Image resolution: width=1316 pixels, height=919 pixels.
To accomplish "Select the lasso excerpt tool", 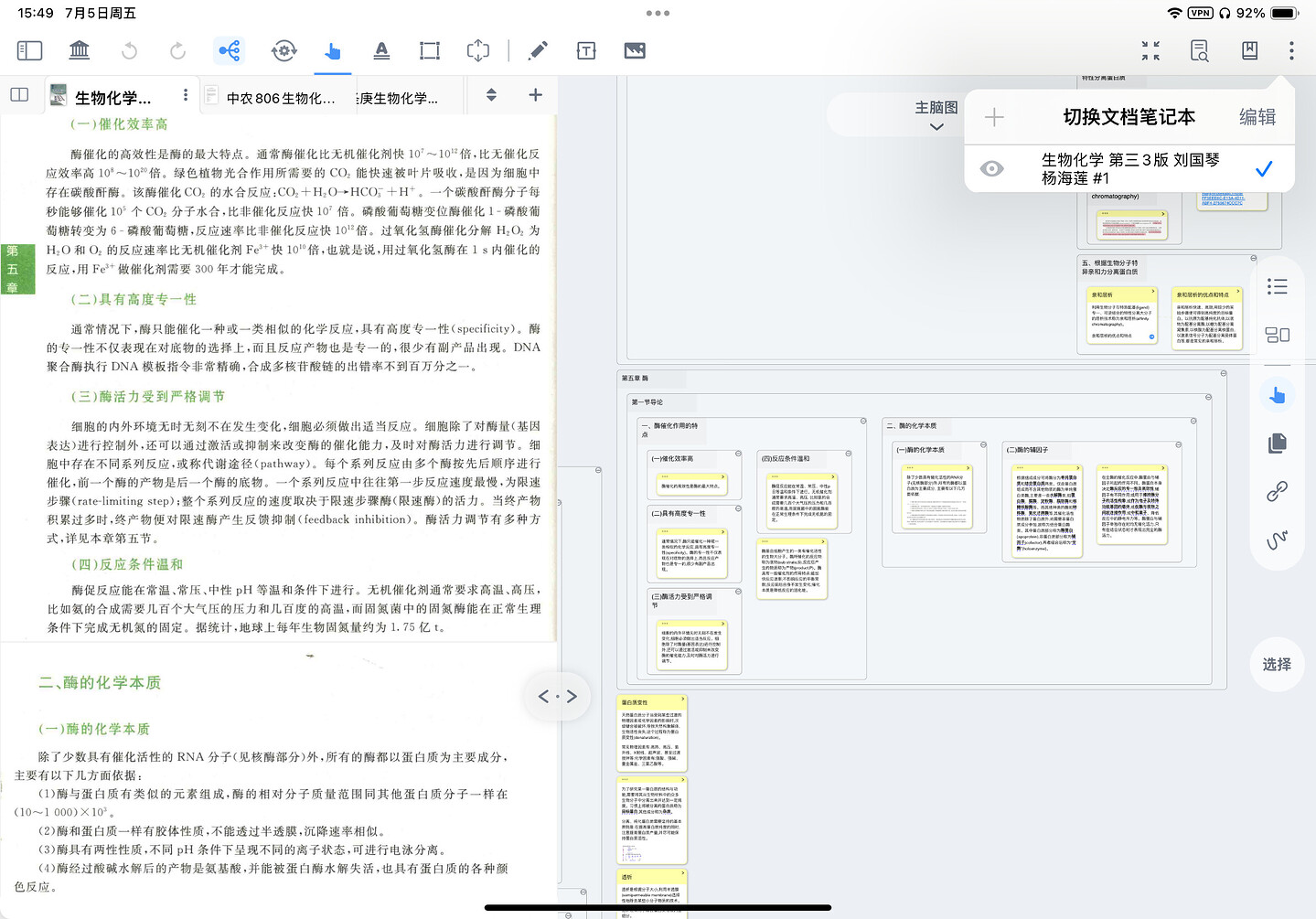I will 478,50.
